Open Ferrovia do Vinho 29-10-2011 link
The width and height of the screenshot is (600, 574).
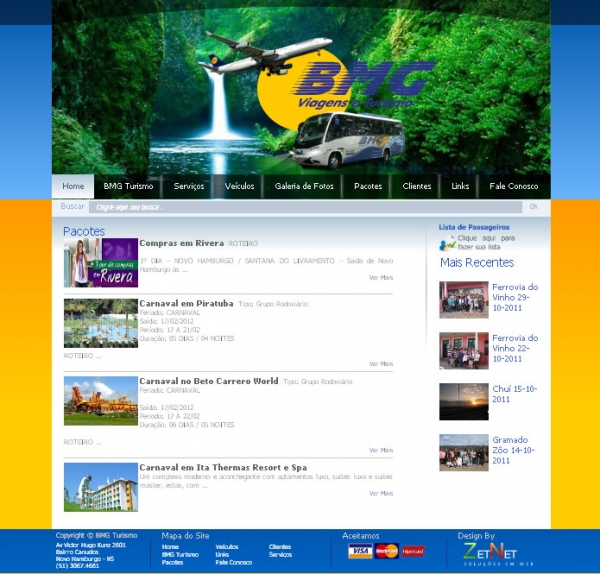(515, 297)
